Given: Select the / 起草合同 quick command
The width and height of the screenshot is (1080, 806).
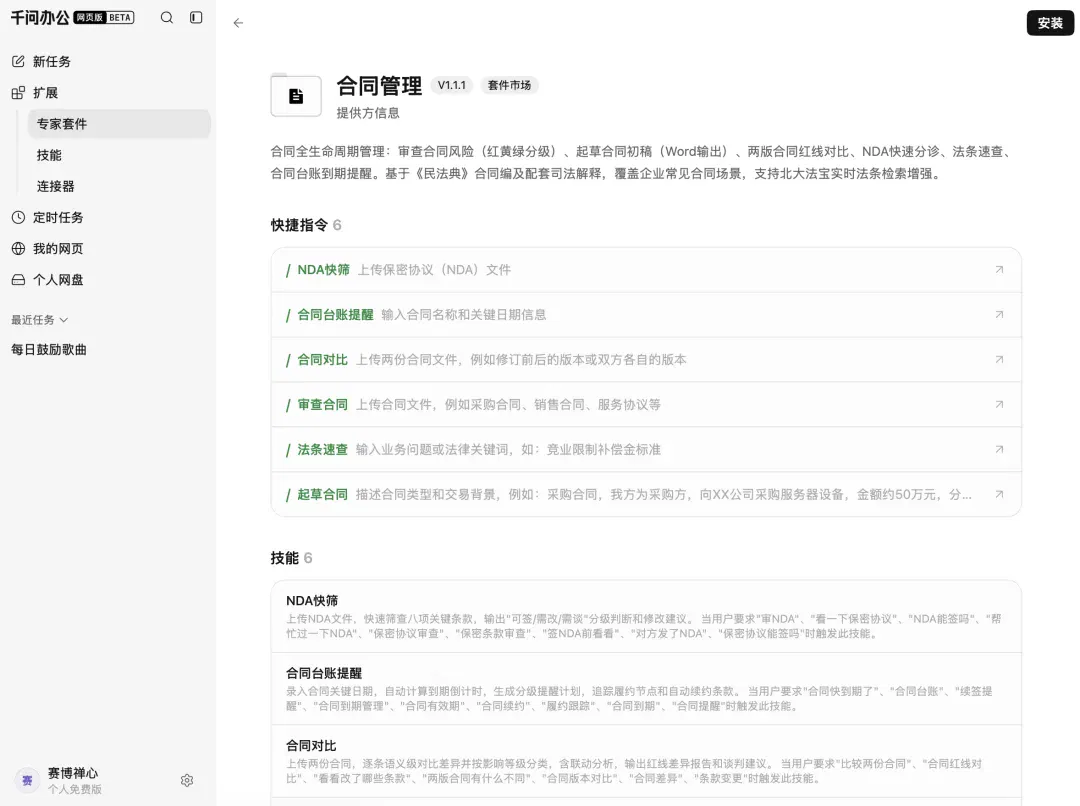Looking at the screenshot, I should tap(646, 494).
